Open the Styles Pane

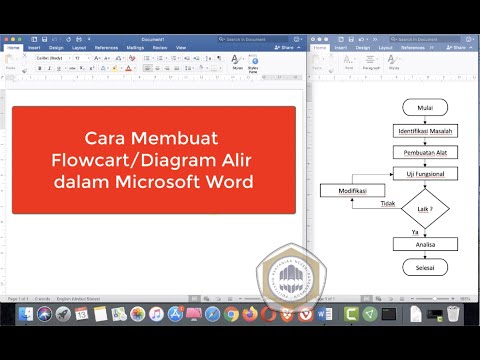[253, 64]
